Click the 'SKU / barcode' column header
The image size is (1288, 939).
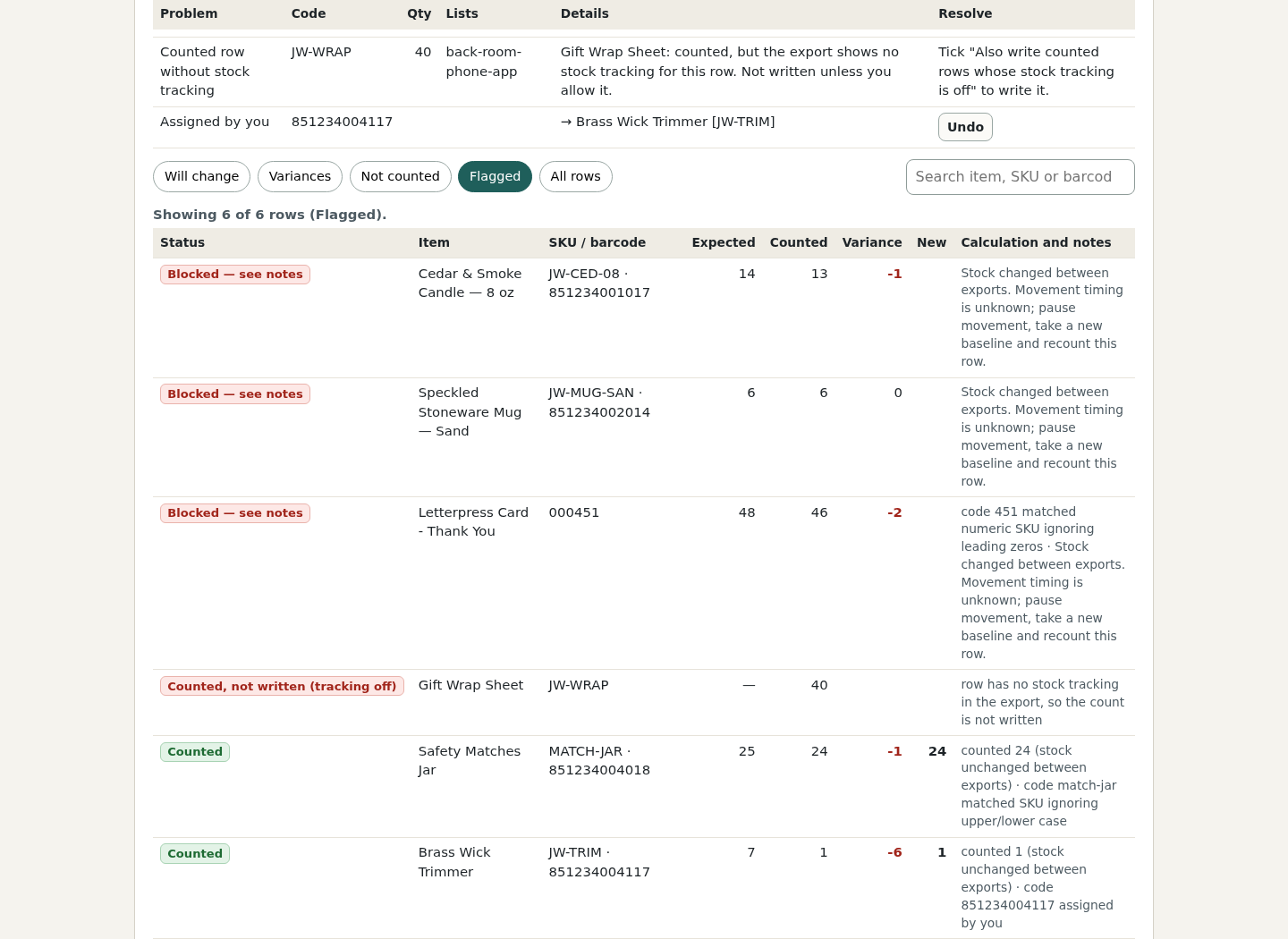pyautogui.click(x=597, y=243)
